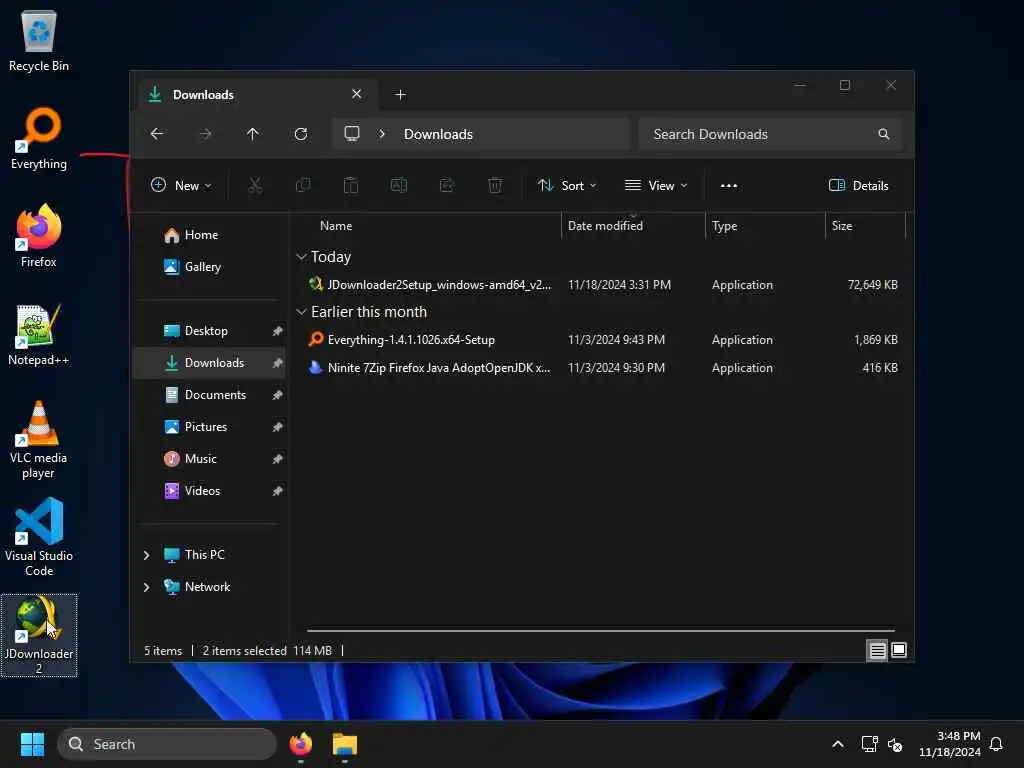The image size is (1024, 768).
Task: Select the Visual Studio Code desktop icon
Action: pos(39,537)
